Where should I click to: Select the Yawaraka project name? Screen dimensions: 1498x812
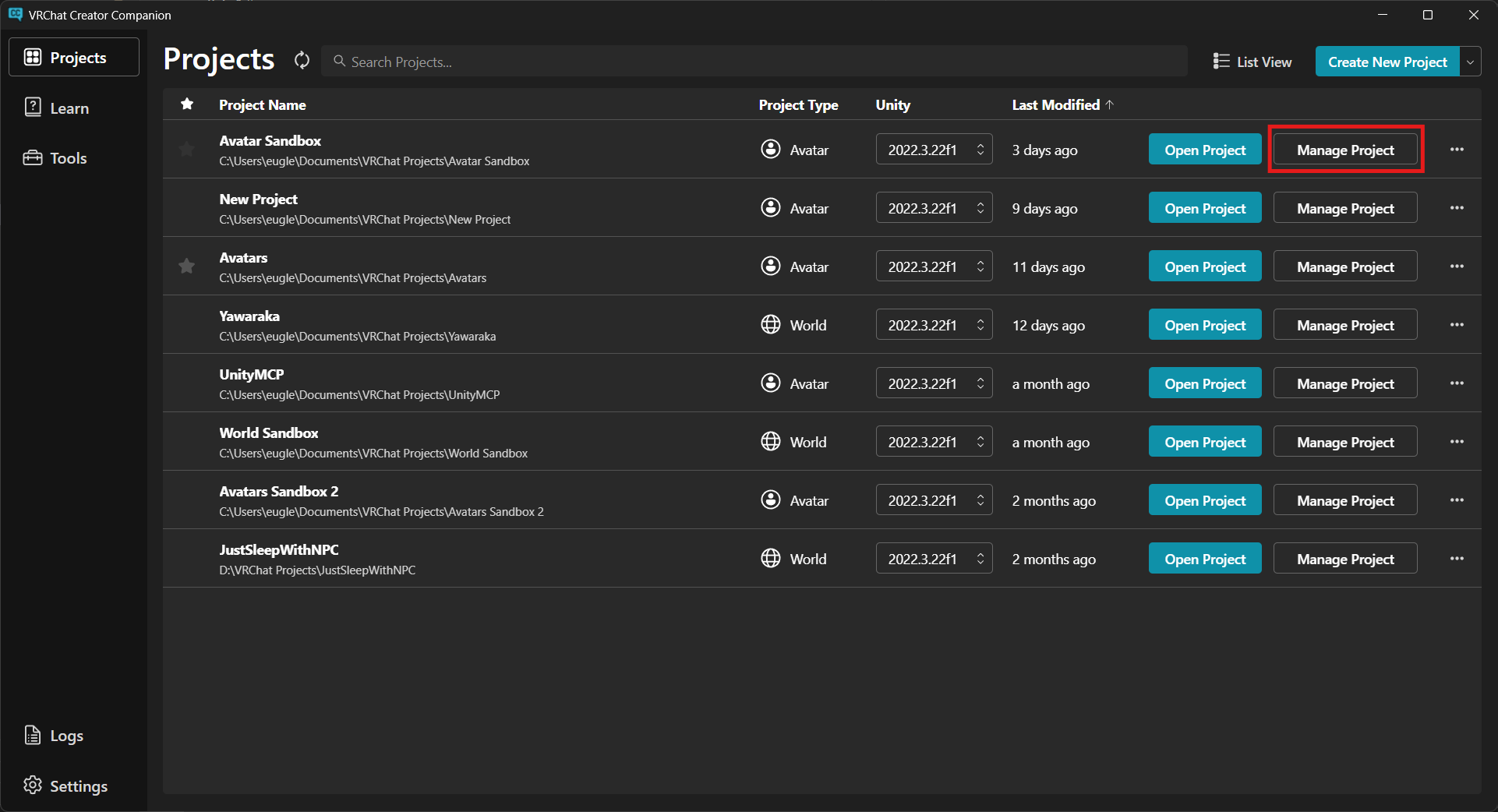pos(249,316)
